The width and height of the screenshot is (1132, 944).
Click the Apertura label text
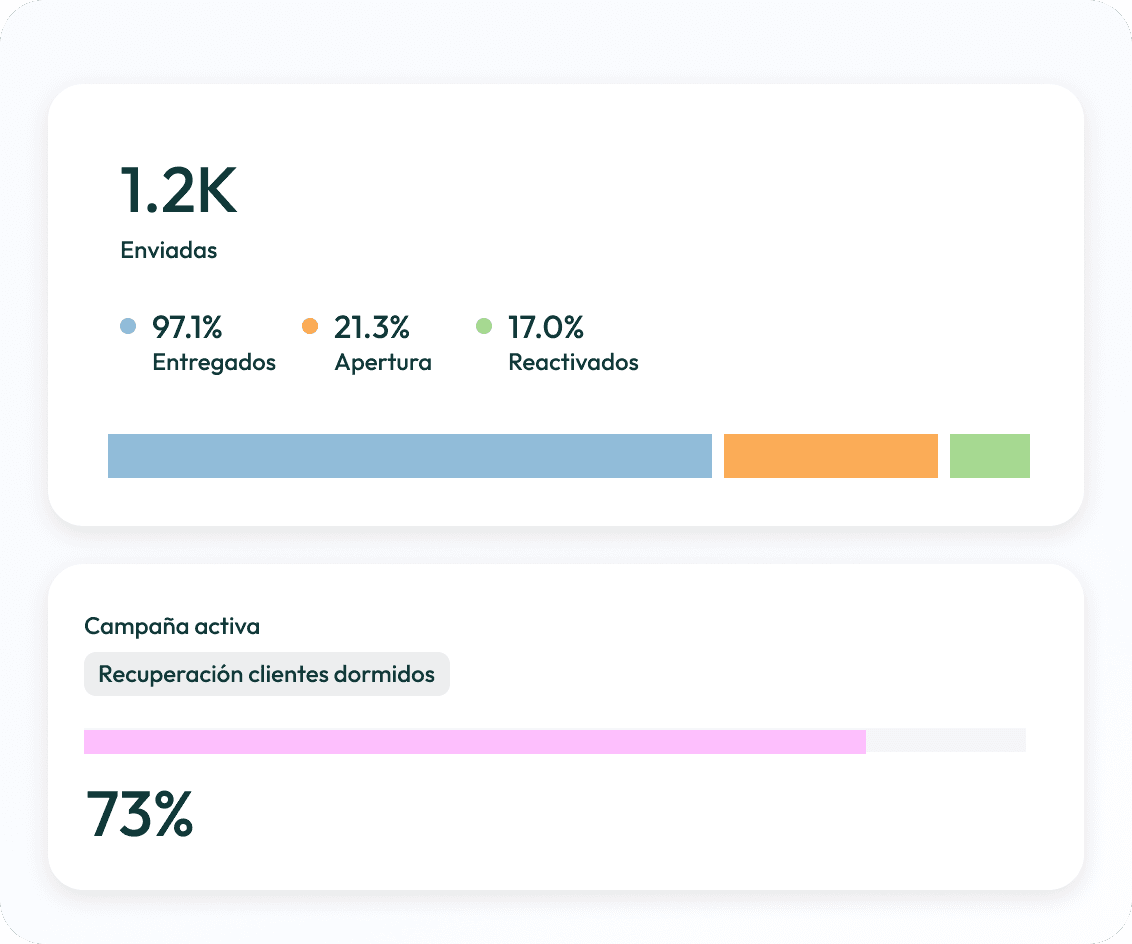pyautogui.click(x=383, y=362)
